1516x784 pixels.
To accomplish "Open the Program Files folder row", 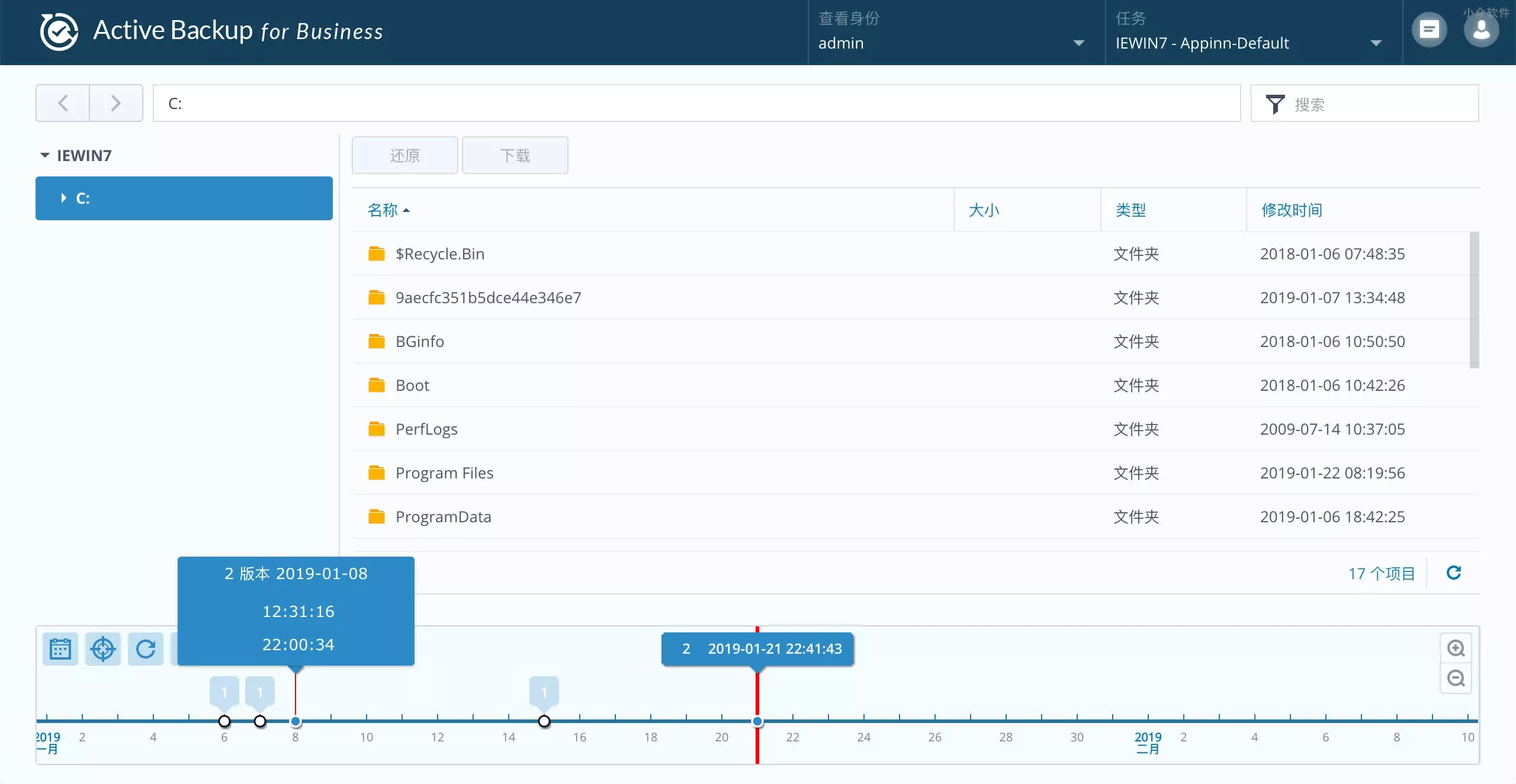I will pos(444,473).
